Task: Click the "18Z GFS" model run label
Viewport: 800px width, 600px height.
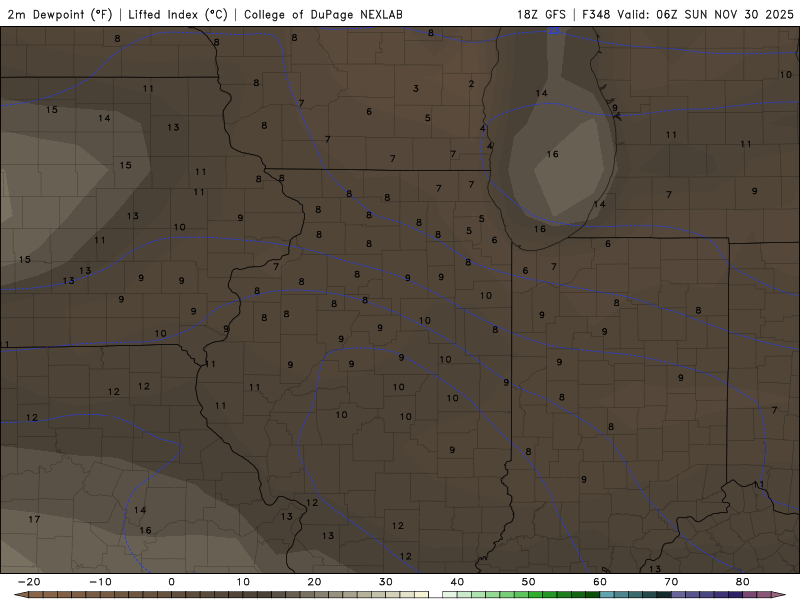Action: (541, 14)
